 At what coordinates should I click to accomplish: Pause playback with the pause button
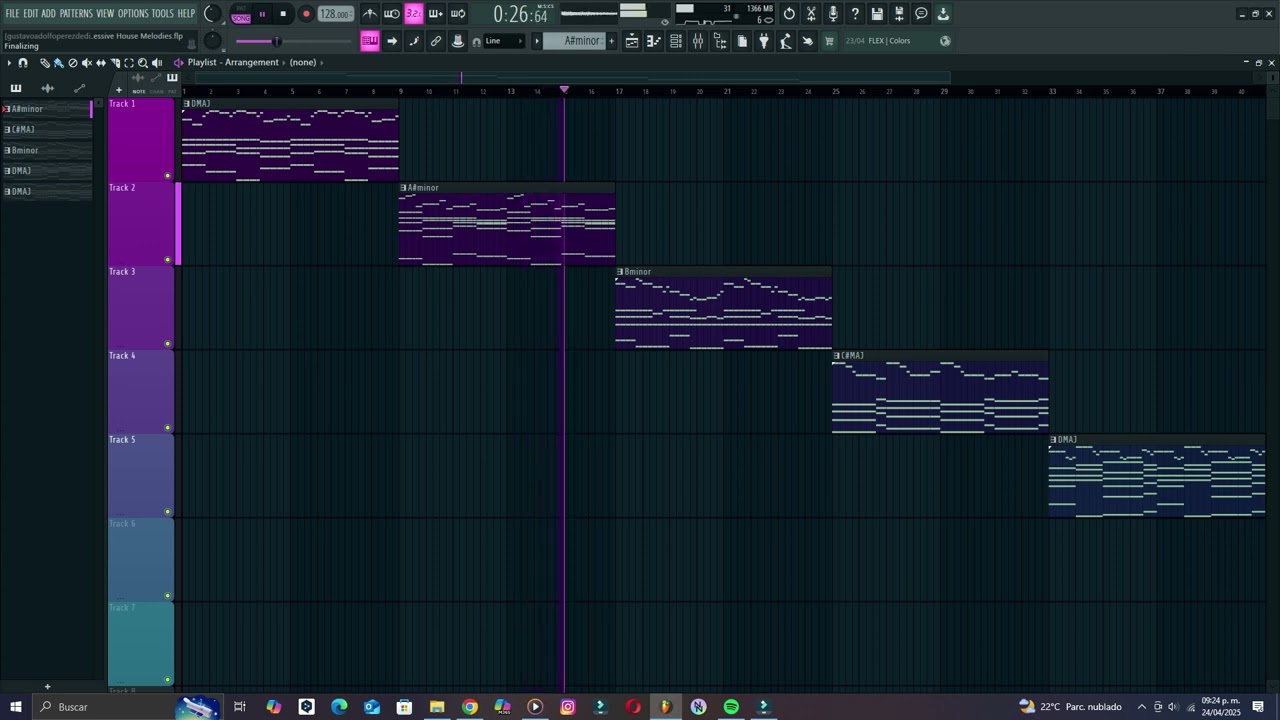(262, 14)
